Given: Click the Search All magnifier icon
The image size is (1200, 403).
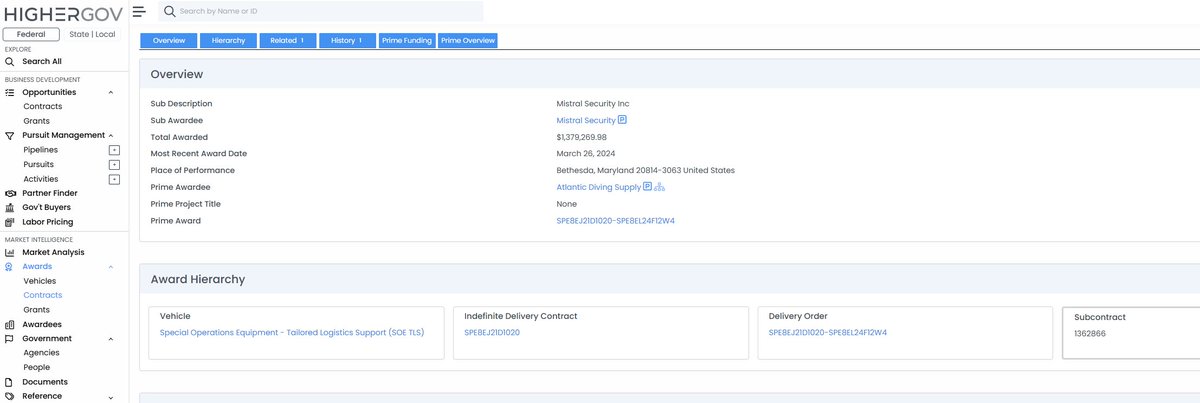Looking at the screenshot, I should [x=10, y=61].
